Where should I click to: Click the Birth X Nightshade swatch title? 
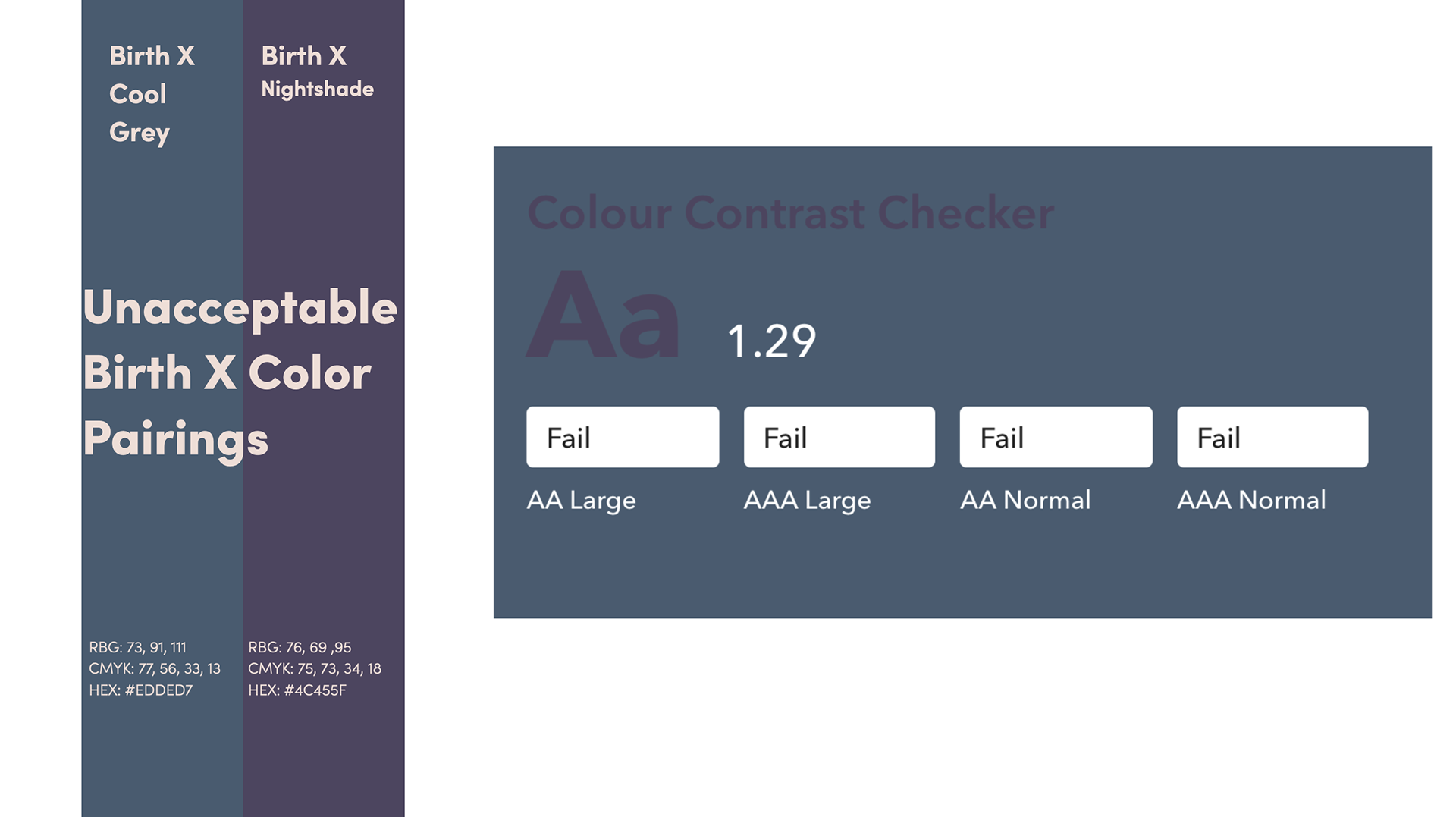[317, 71]
